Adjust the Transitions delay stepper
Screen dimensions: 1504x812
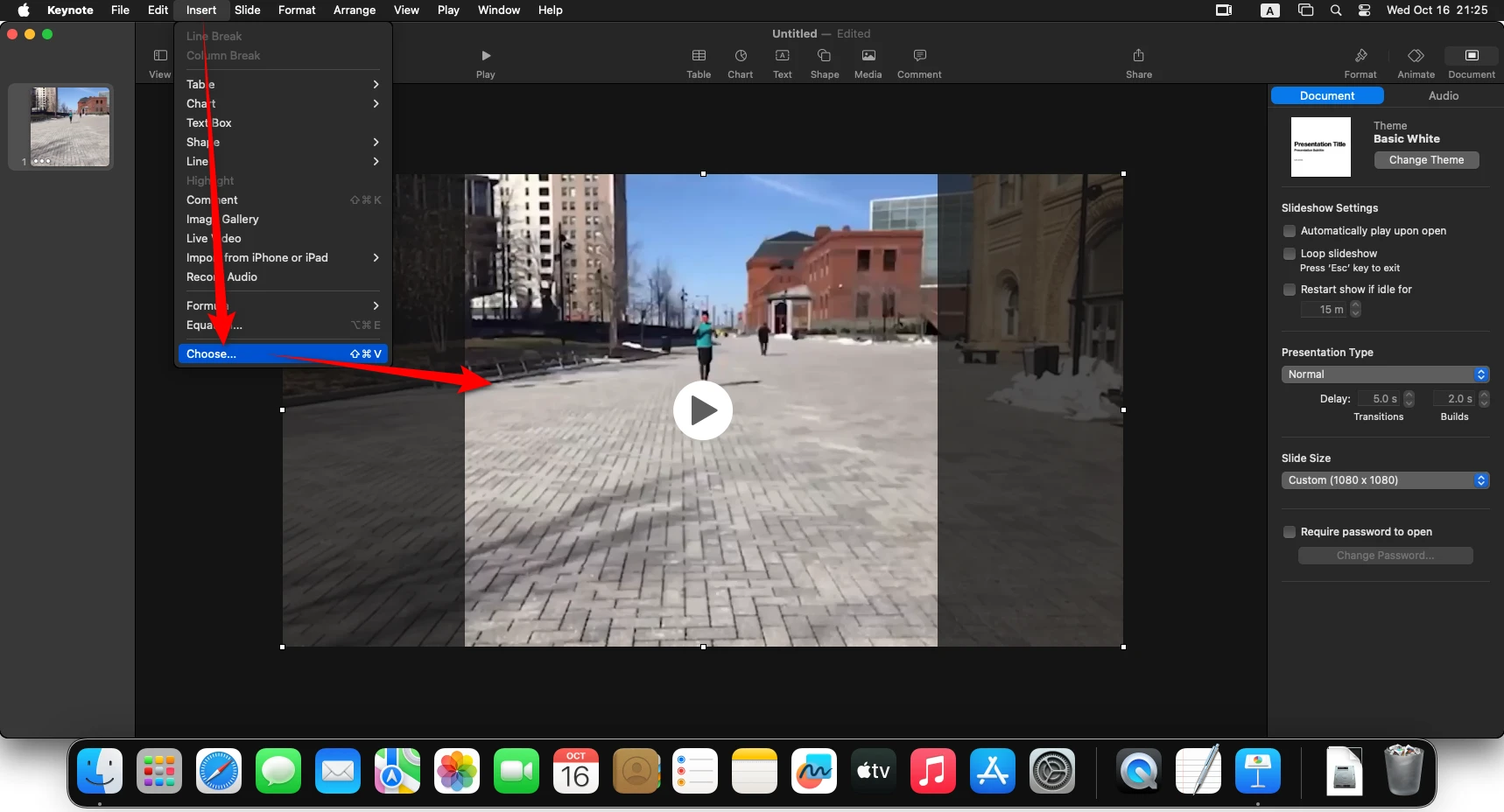tap(1409, 398)
